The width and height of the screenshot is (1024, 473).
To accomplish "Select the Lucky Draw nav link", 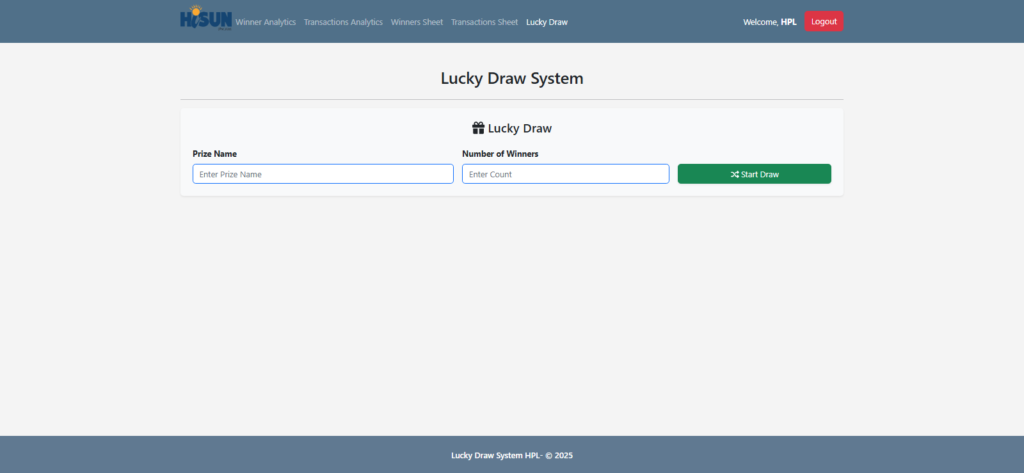I will [x=546, y=22].
